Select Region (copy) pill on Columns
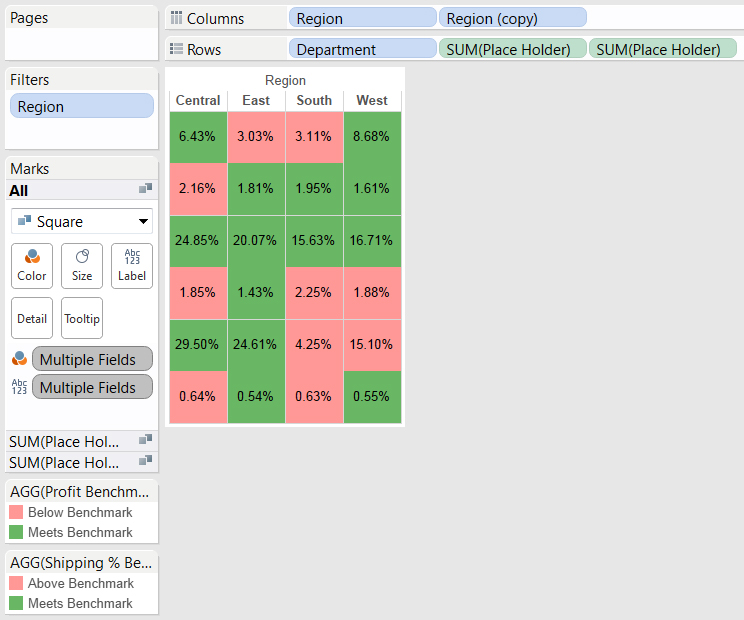 (x=512, y=18)
